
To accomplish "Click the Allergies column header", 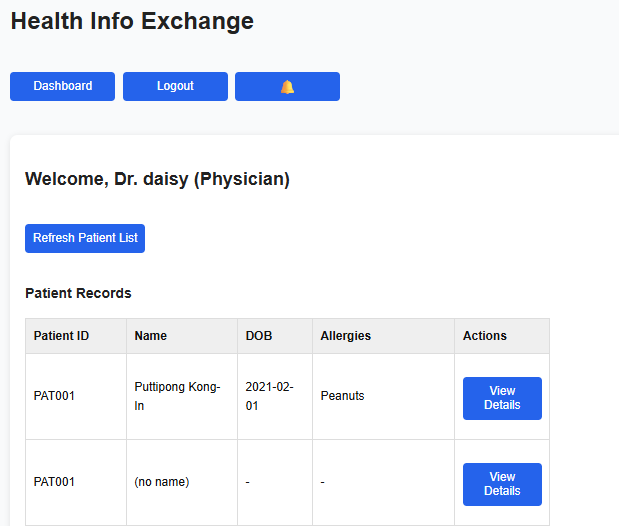I will (x=345, y=336).
